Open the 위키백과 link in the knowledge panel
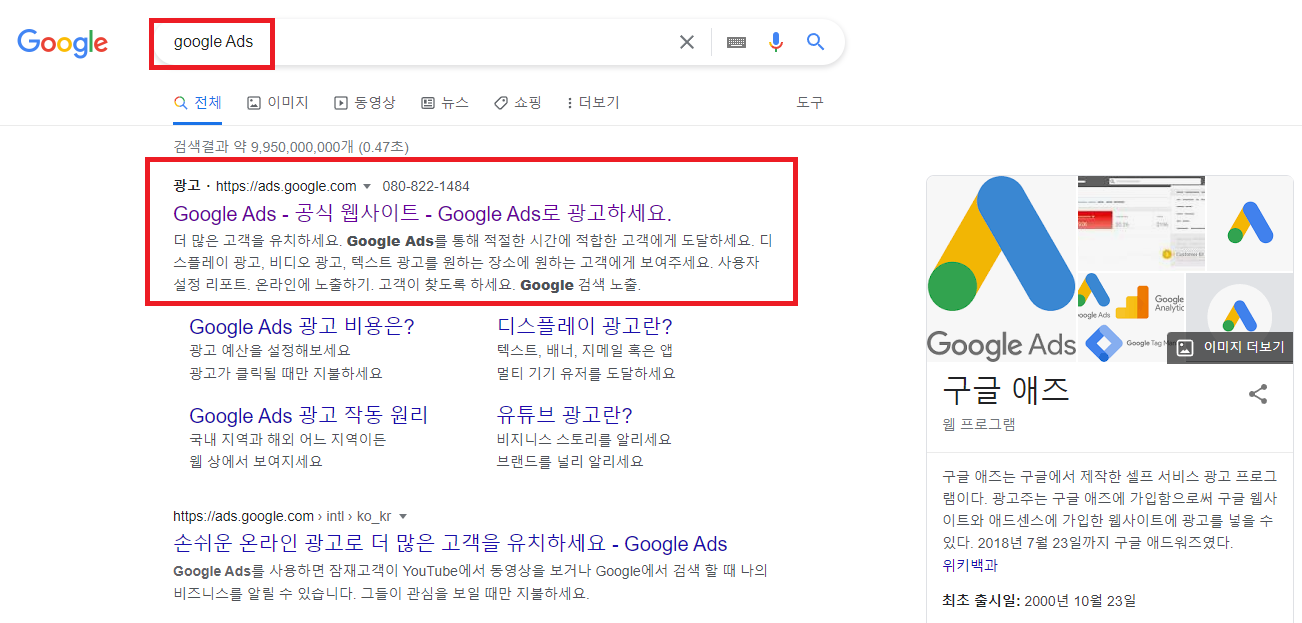1302x623 pixels. tap(970, 566)
